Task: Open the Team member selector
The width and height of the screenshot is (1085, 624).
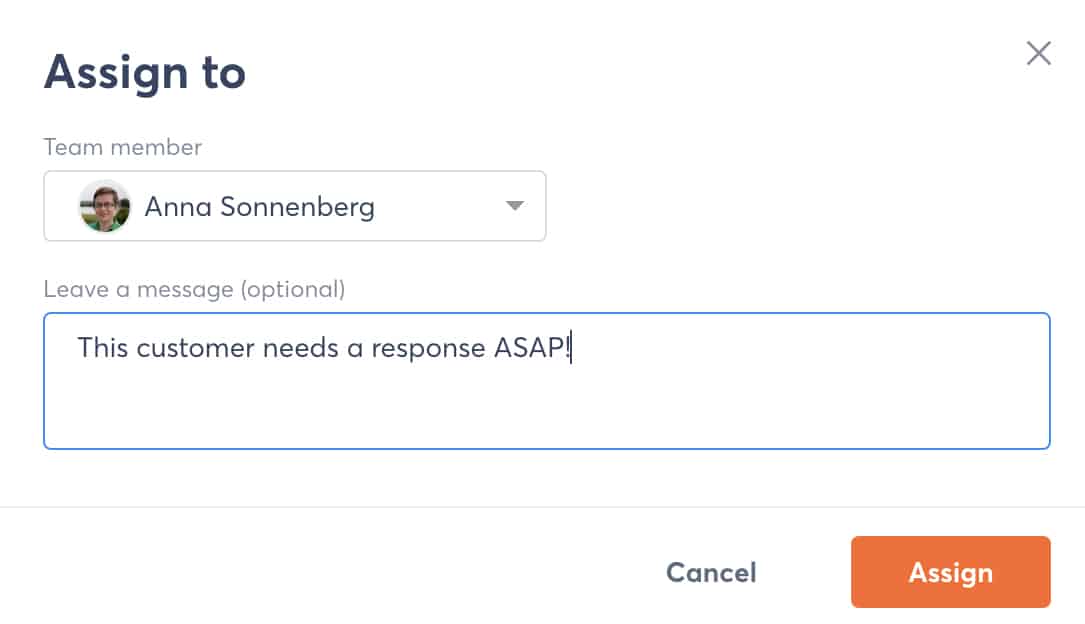Action: (295, 206)
